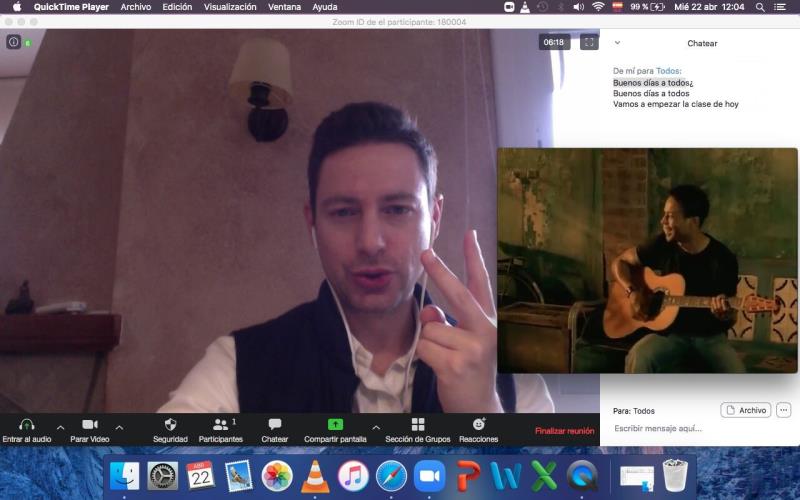
Task: Open the Seguridad shield icon
Action: (170, 425)
